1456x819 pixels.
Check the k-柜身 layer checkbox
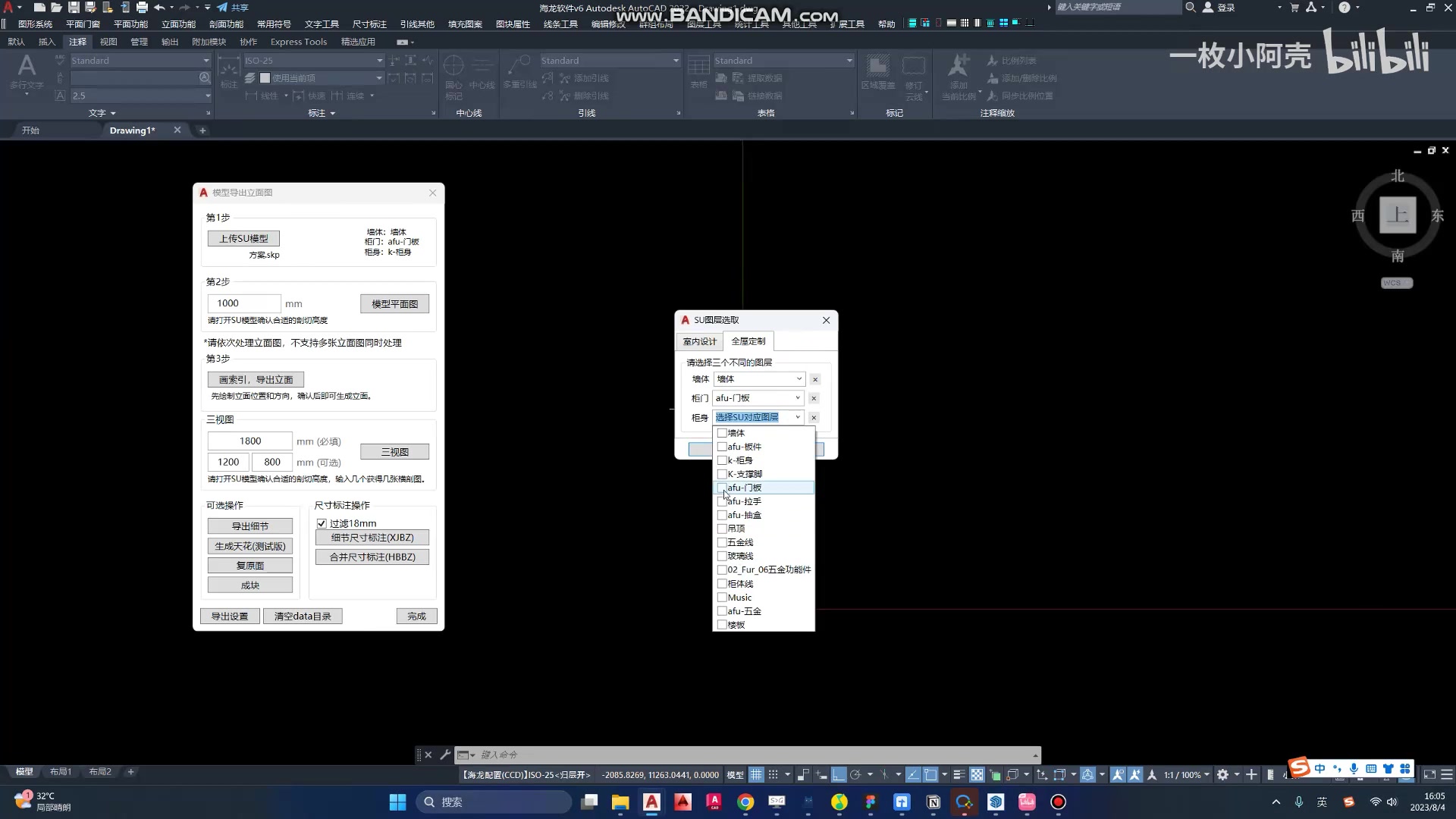[x=722, y=460]
